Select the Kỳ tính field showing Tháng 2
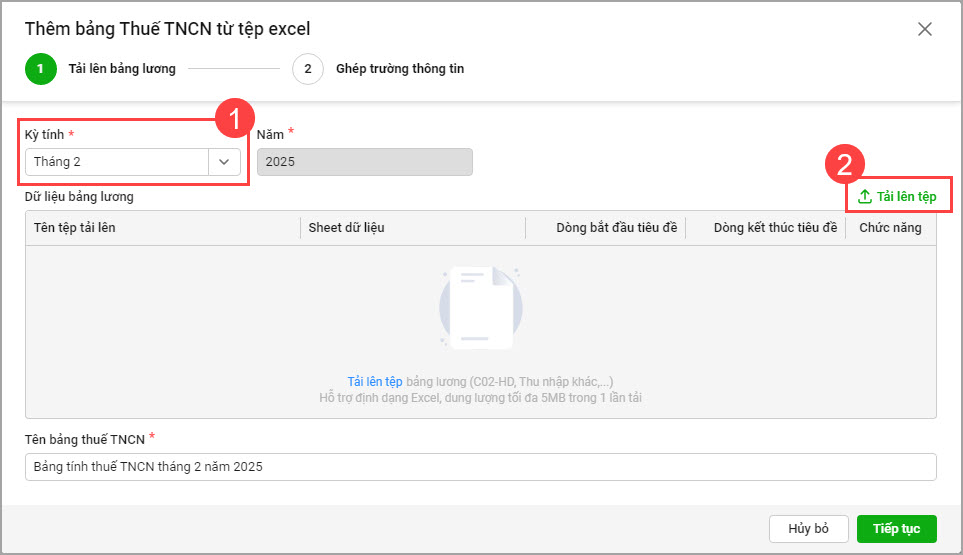 tap(117, 162)
